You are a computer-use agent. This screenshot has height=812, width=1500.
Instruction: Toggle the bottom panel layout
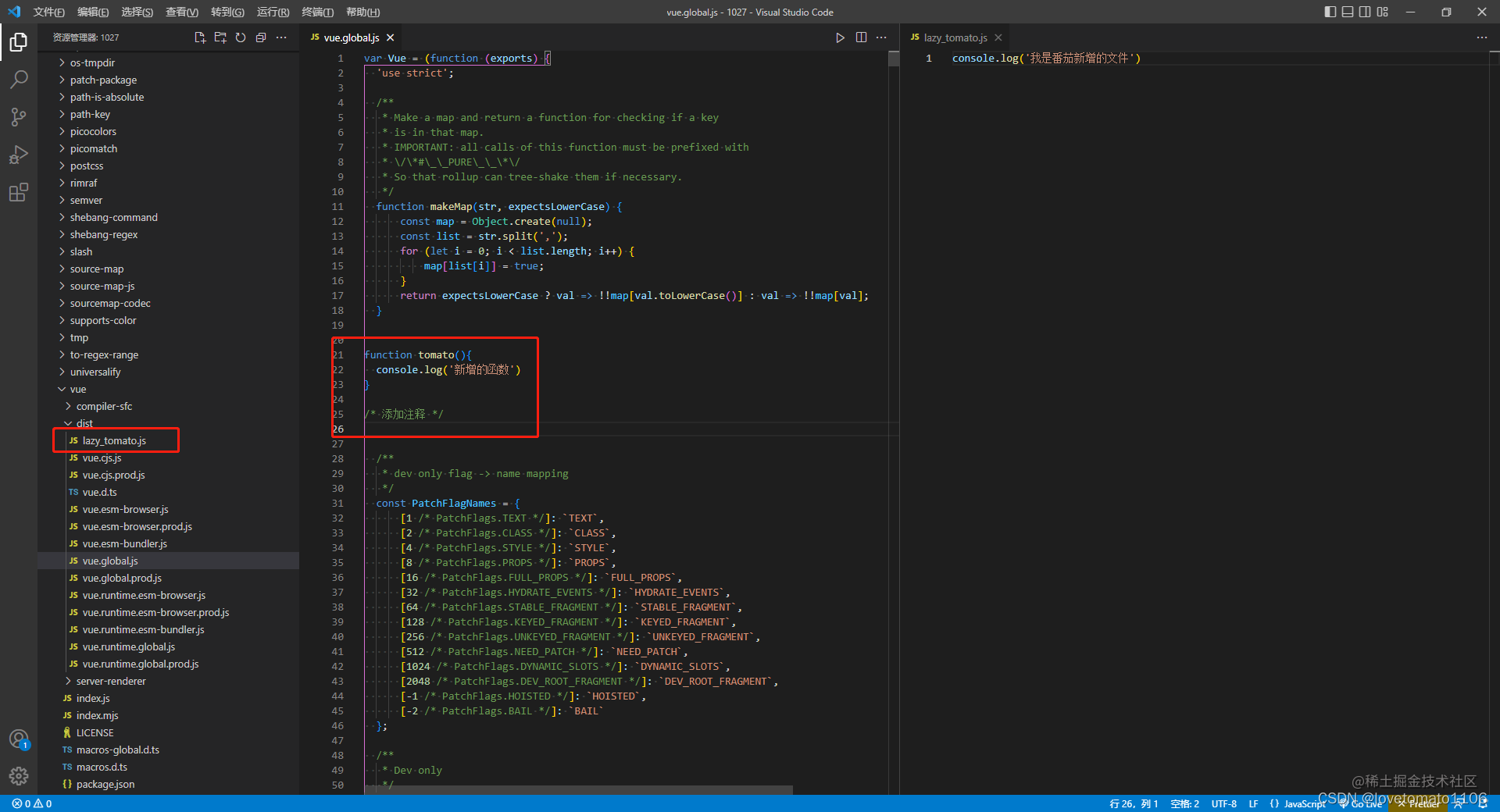[1348, 12]
